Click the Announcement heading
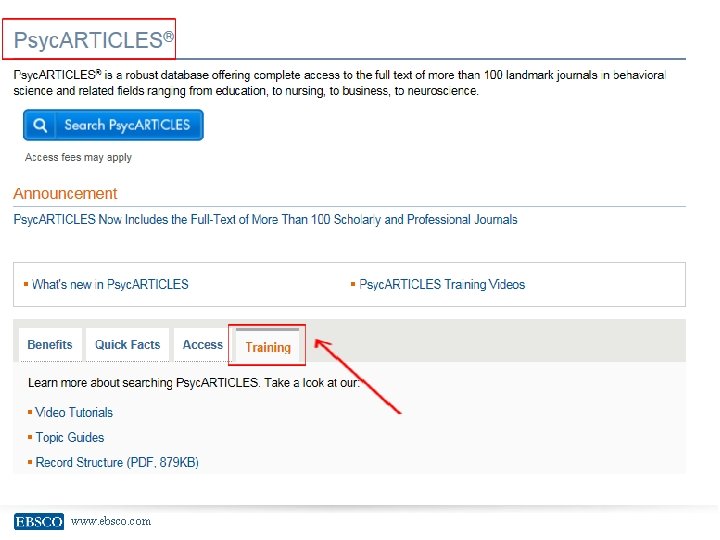The image size is (720, 540). [65, 194]
